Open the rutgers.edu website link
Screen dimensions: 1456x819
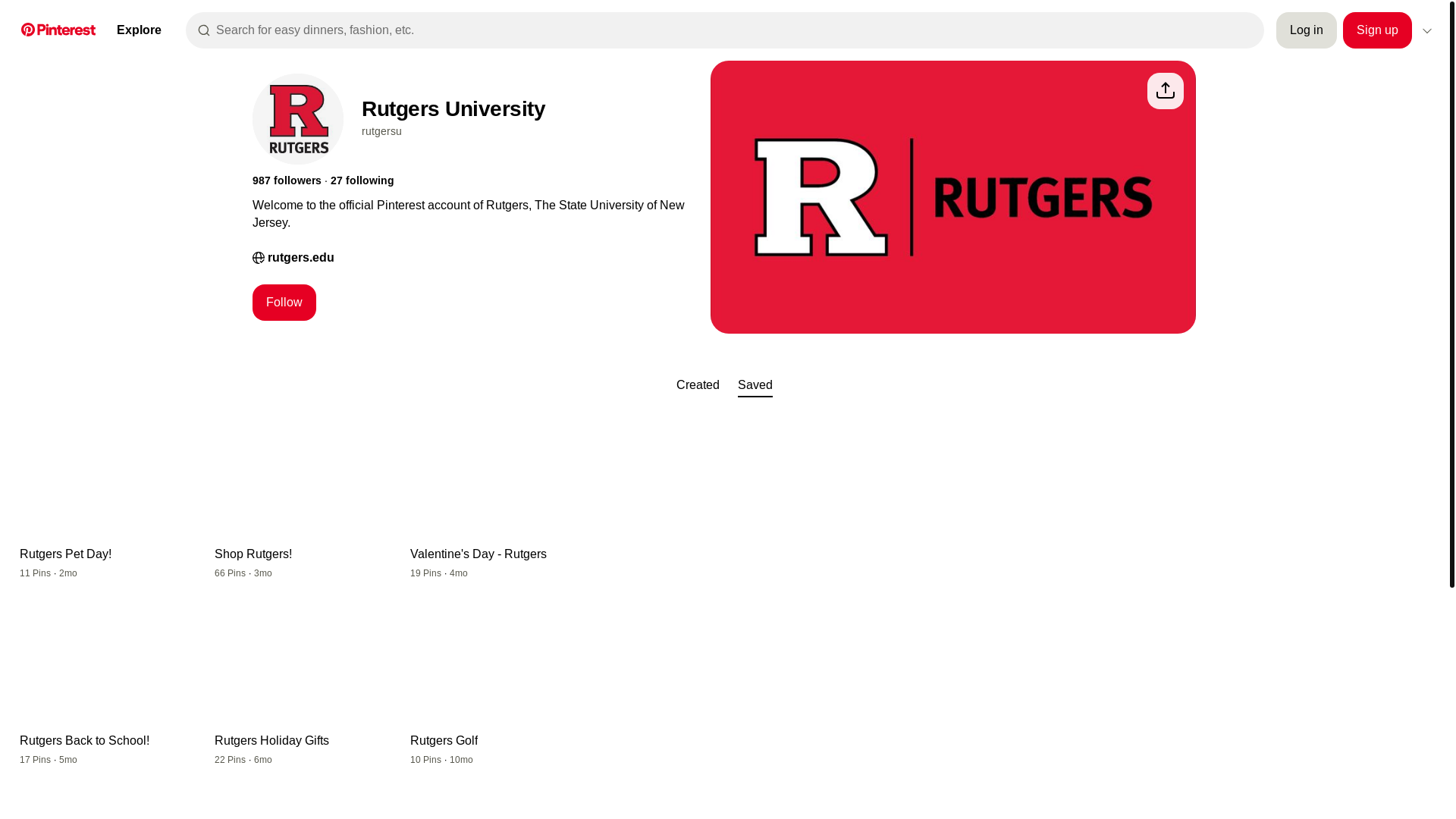click(300, 258)
